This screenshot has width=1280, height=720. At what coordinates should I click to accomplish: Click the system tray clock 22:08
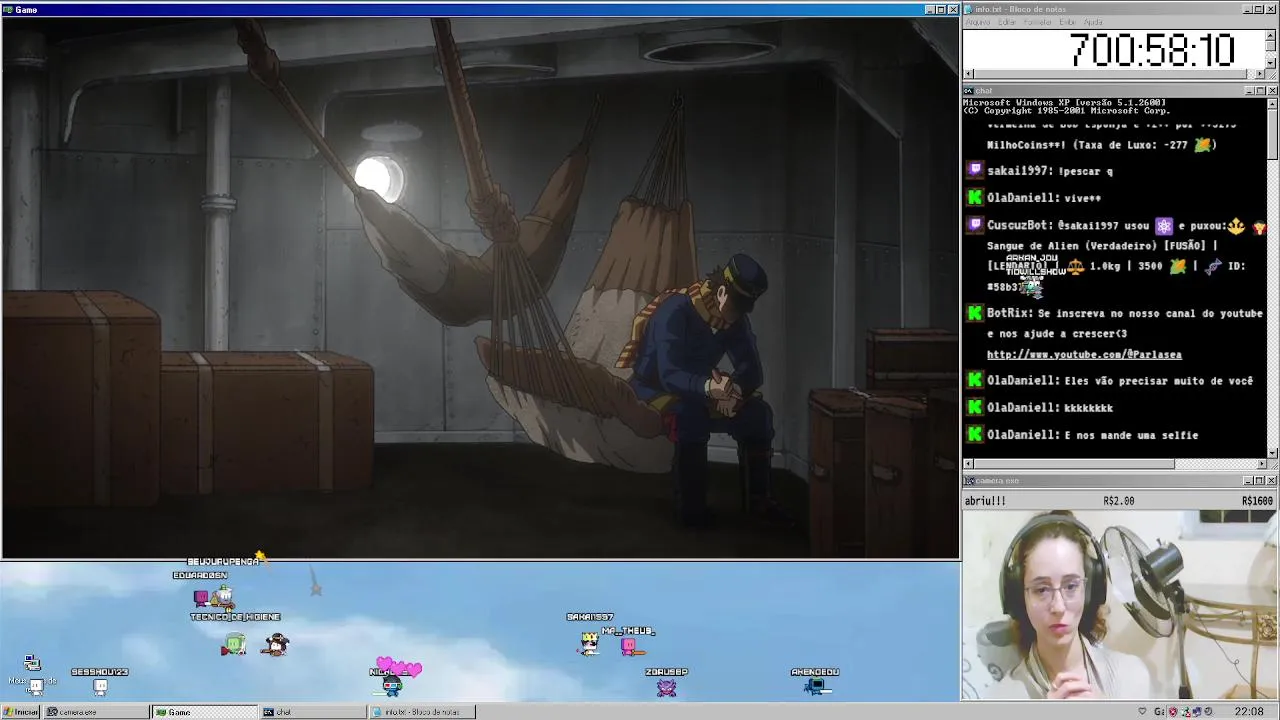1249,712
